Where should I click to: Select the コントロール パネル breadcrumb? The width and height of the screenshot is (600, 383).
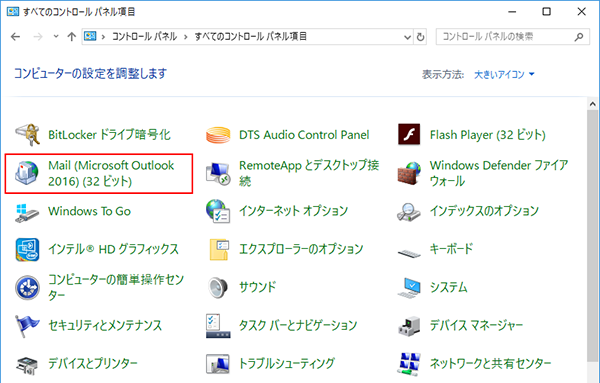(x=144, y=37)
